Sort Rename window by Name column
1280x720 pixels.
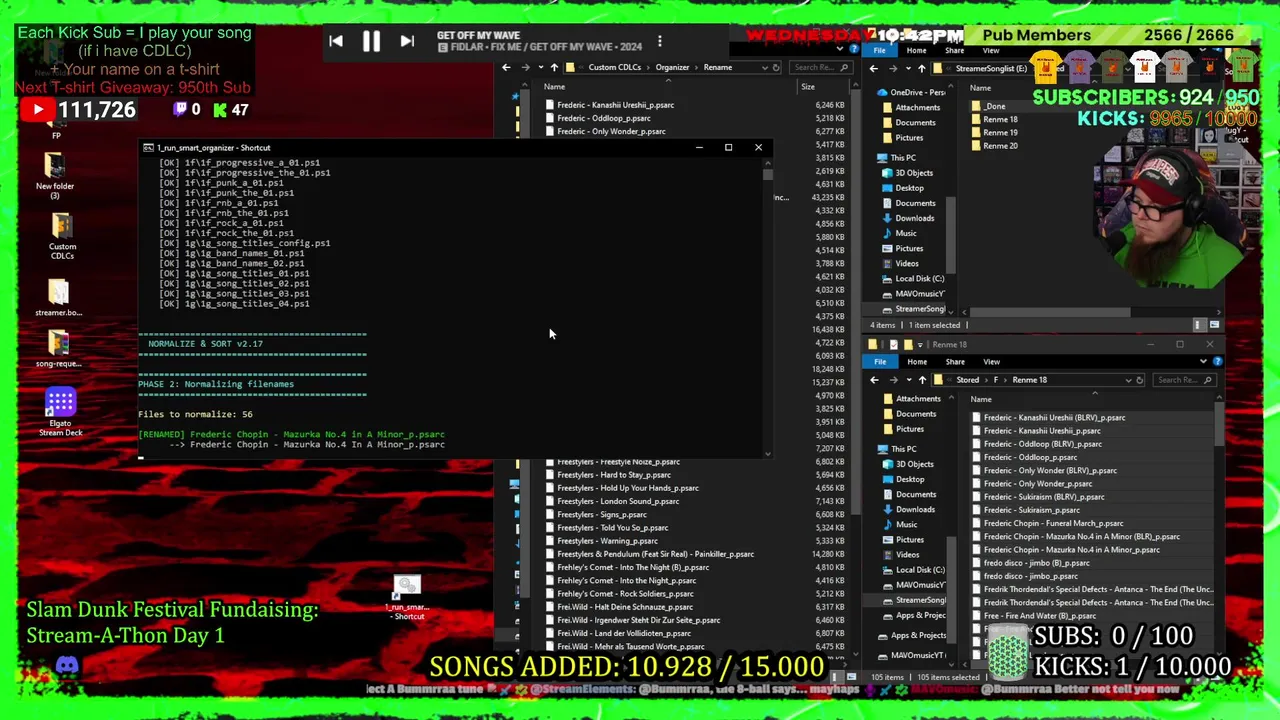click(x=553, y=86)
